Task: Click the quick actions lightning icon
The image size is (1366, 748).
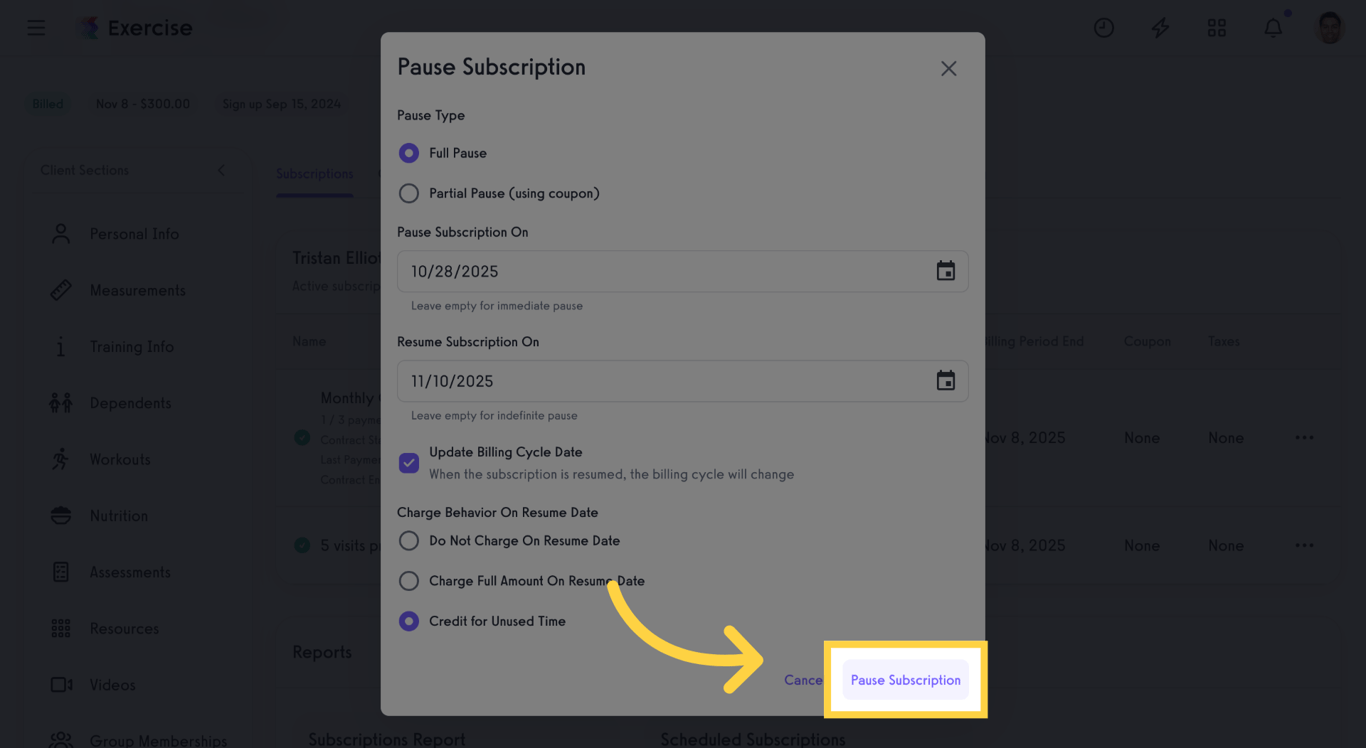Action: click(x=1160, y=27)
